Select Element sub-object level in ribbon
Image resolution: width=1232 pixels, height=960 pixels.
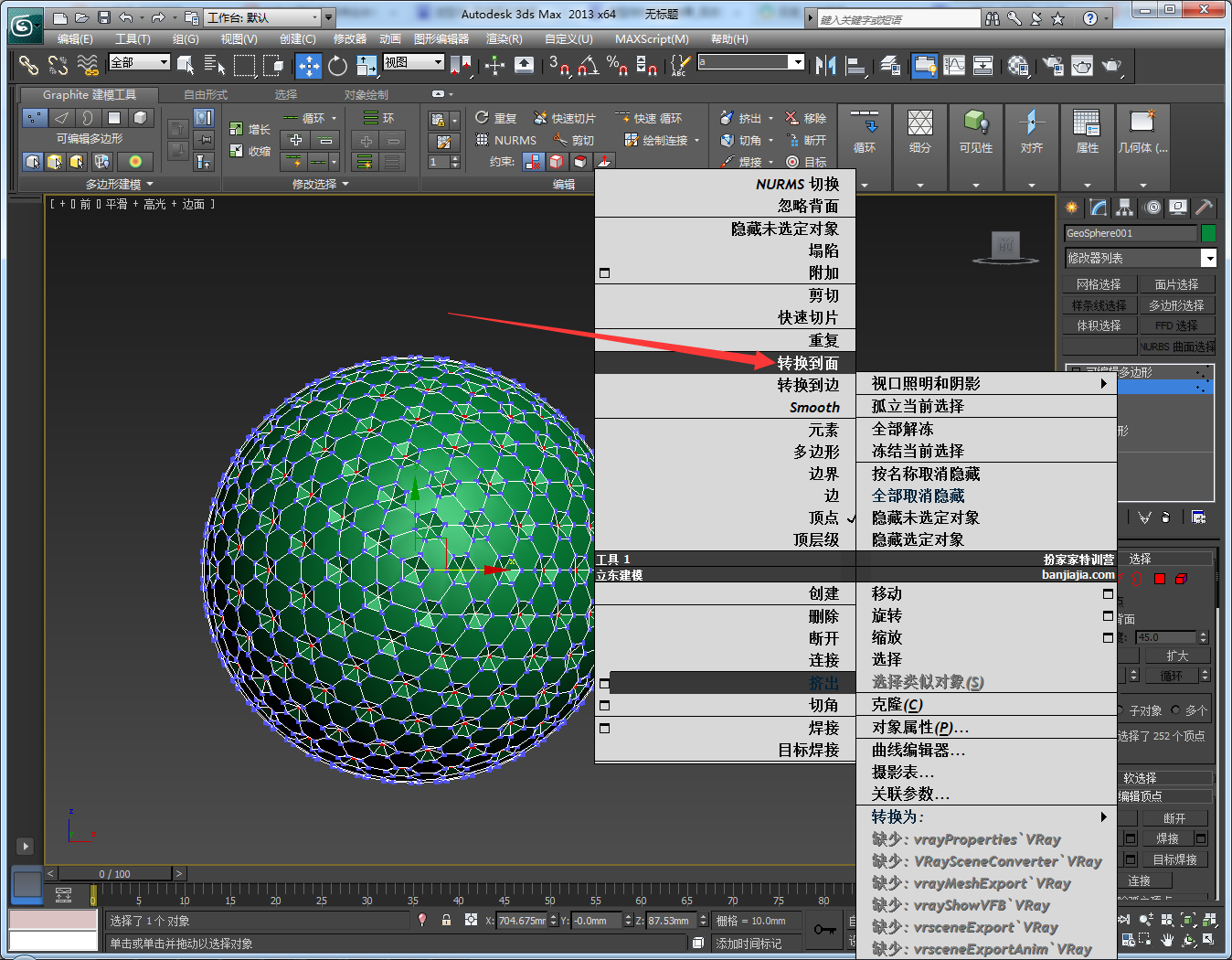141,117
